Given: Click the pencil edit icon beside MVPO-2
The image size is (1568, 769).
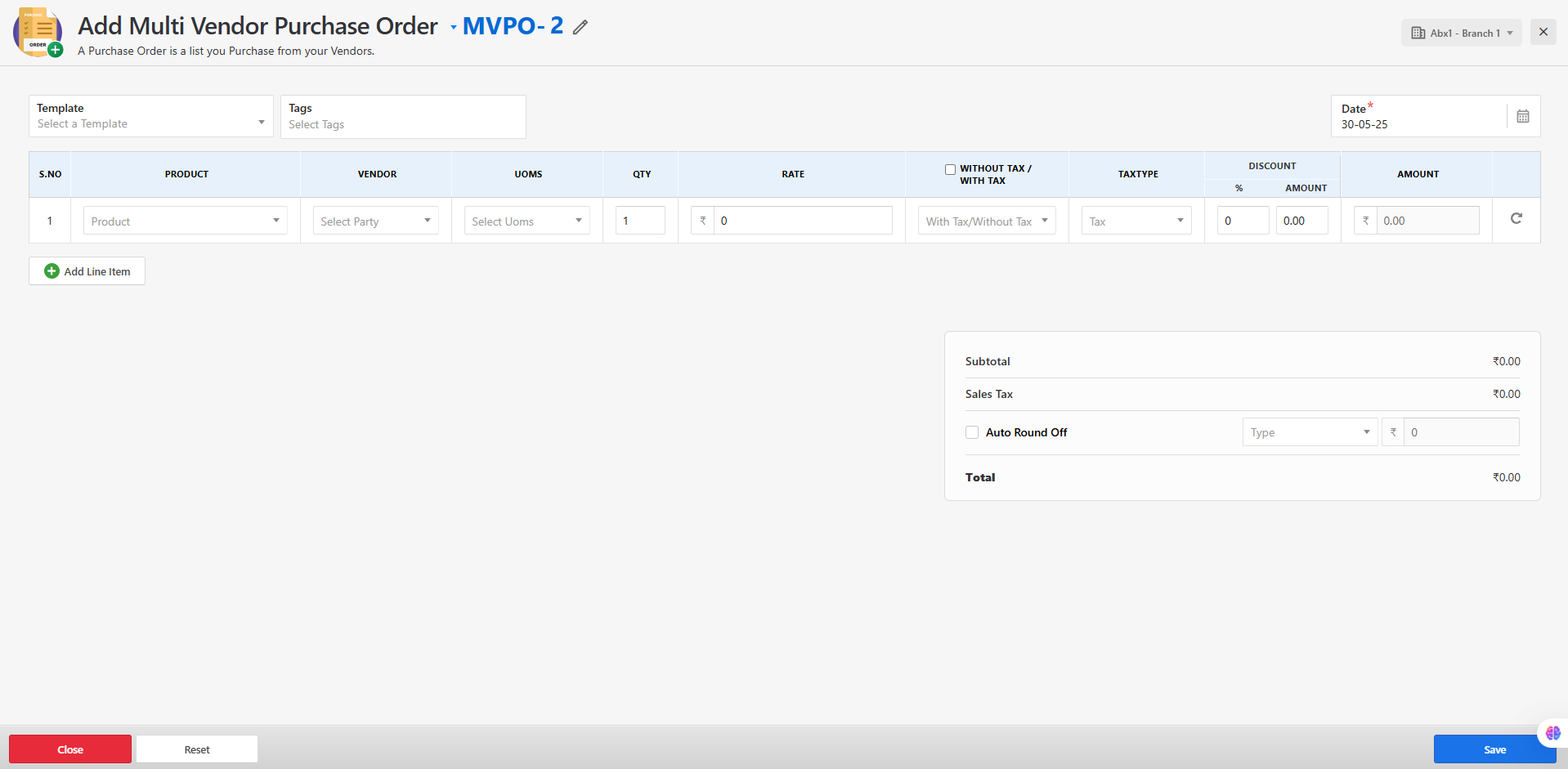Looking at the screenshot, I should [x=580, y=28].
